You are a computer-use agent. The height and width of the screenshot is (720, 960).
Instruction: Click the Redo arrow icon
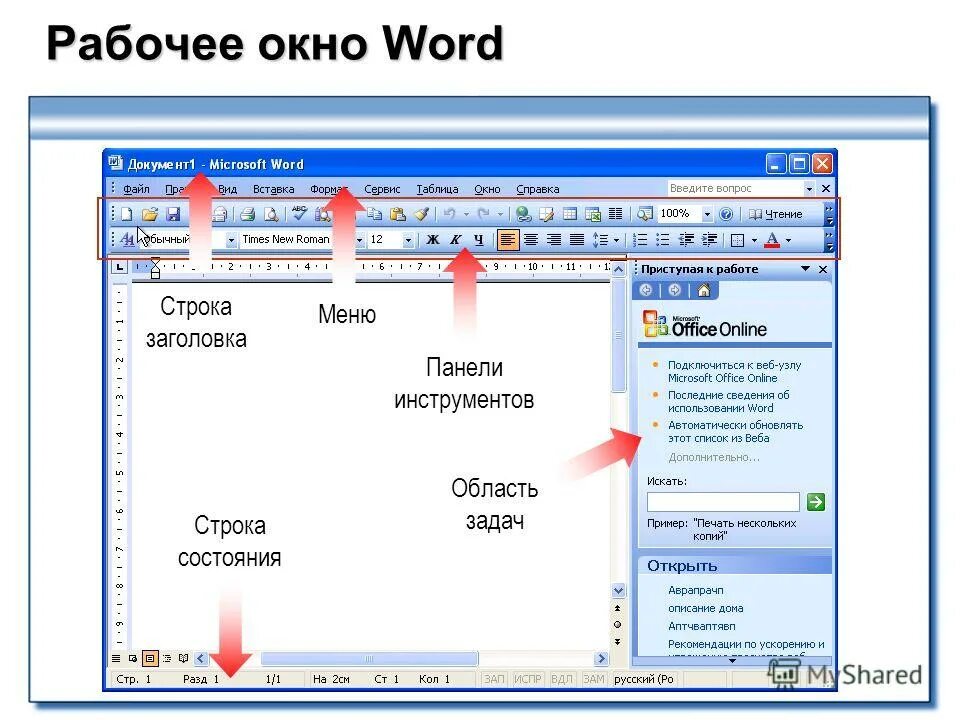point(484,214)
